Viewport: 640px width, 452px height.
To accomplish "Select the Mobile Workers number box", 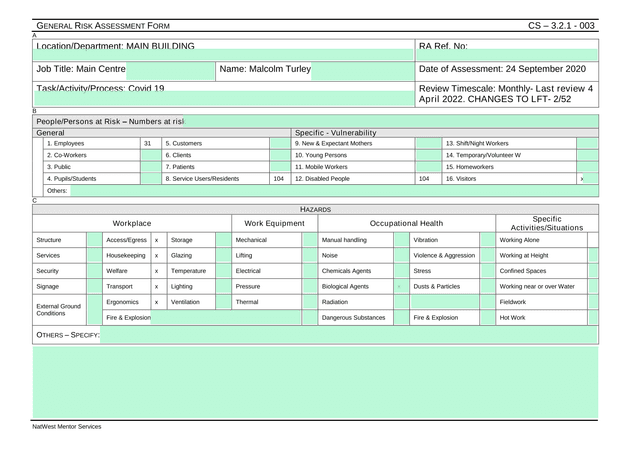I will (428, 167).
